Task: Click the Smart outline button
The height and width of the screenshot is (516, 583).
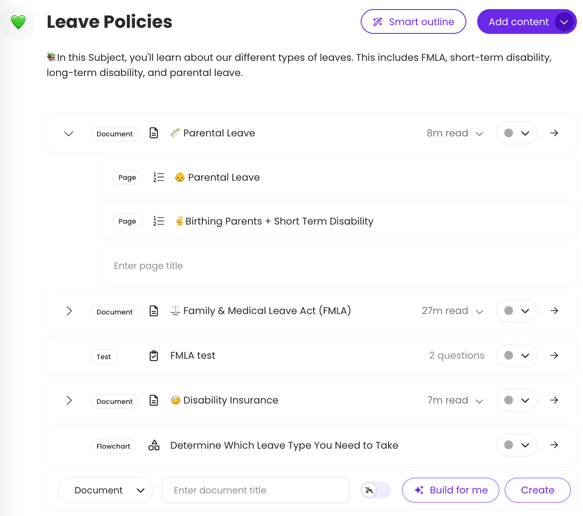Action: tap(413, 22)
